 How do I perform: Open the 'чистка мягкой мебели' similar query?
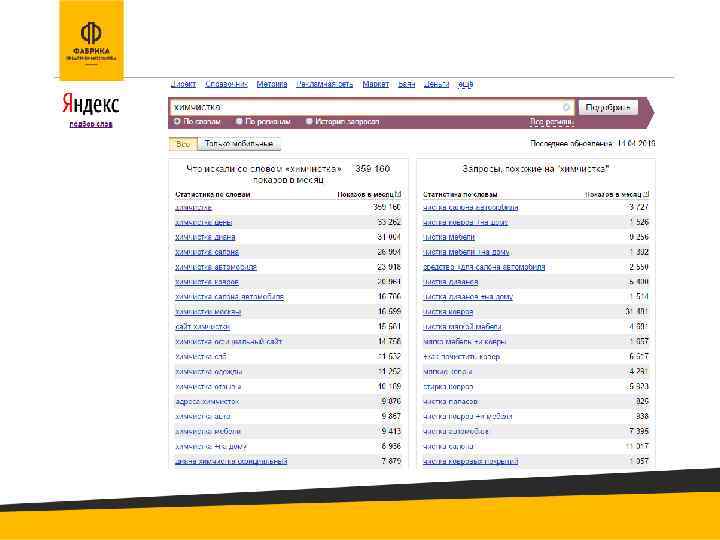point(462,326)
